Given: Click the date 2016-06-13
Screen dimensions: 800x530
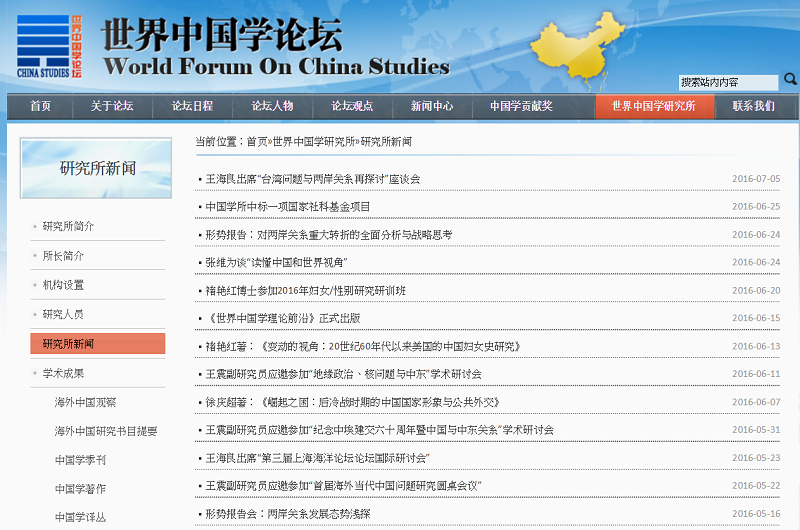Looking at the screenshot, I should pos(756,346).
